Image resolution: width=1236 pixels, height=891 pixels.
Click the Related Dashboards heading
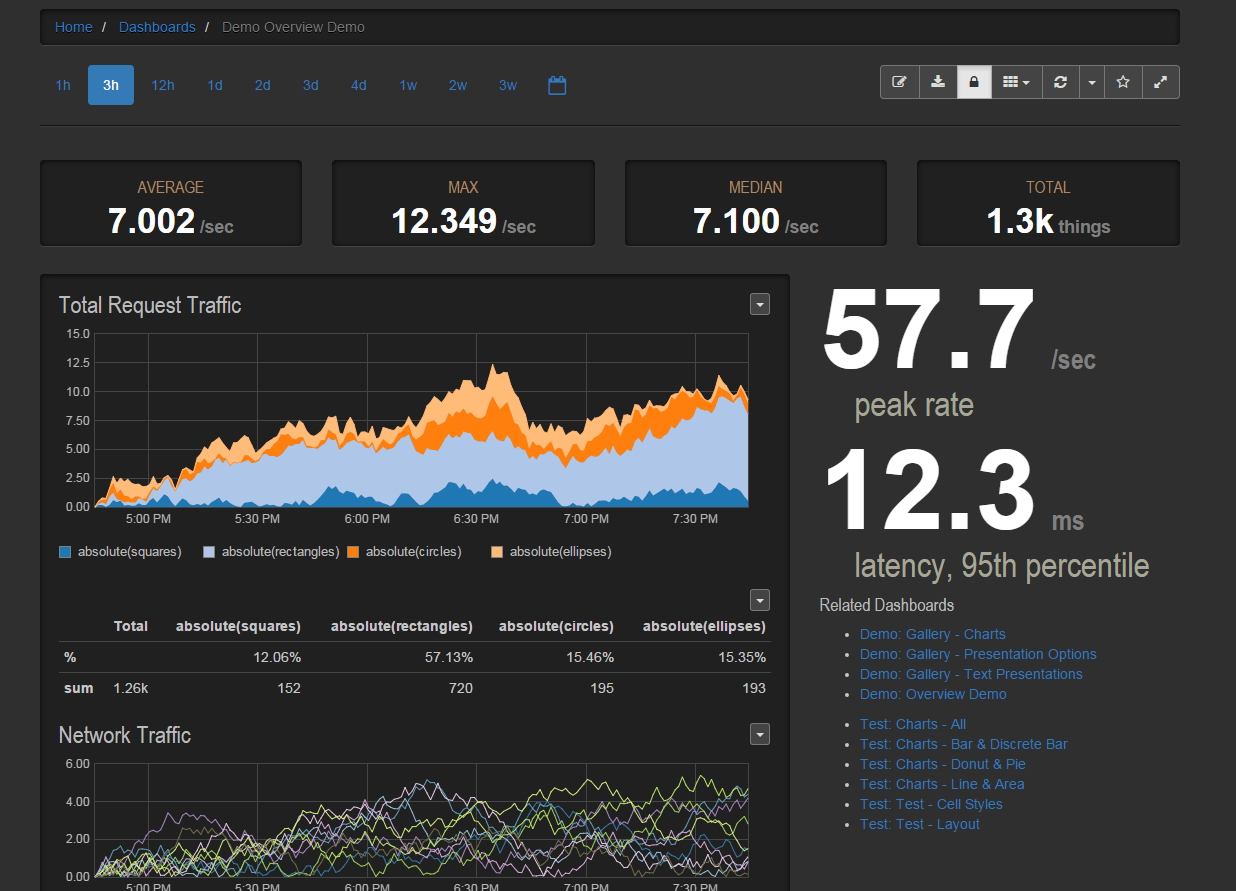(887, 605)
